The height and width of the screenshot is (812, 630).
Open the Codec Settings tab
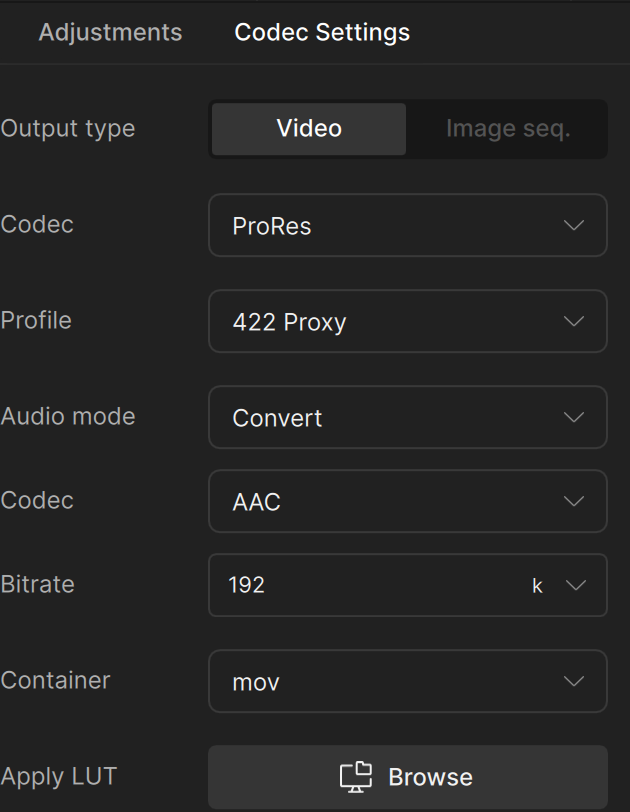(321, 32)
